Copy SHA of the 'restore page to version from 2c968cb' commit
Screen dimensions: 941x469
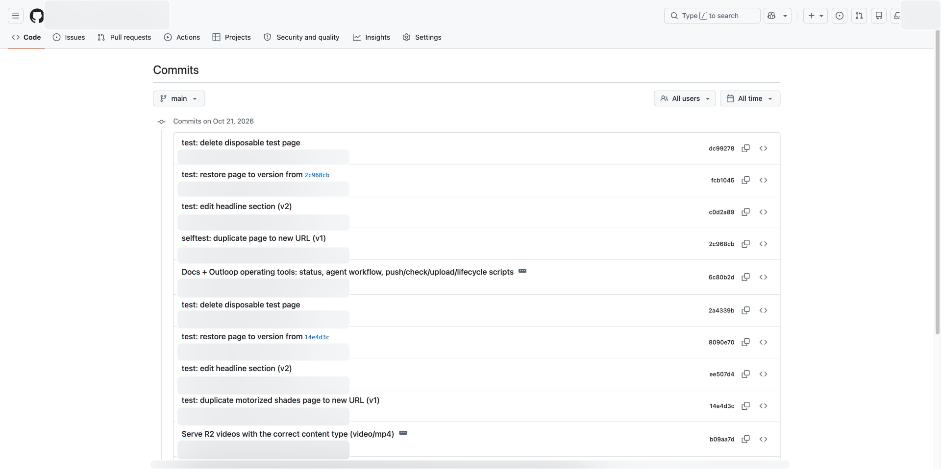click(x=745, y=180)
